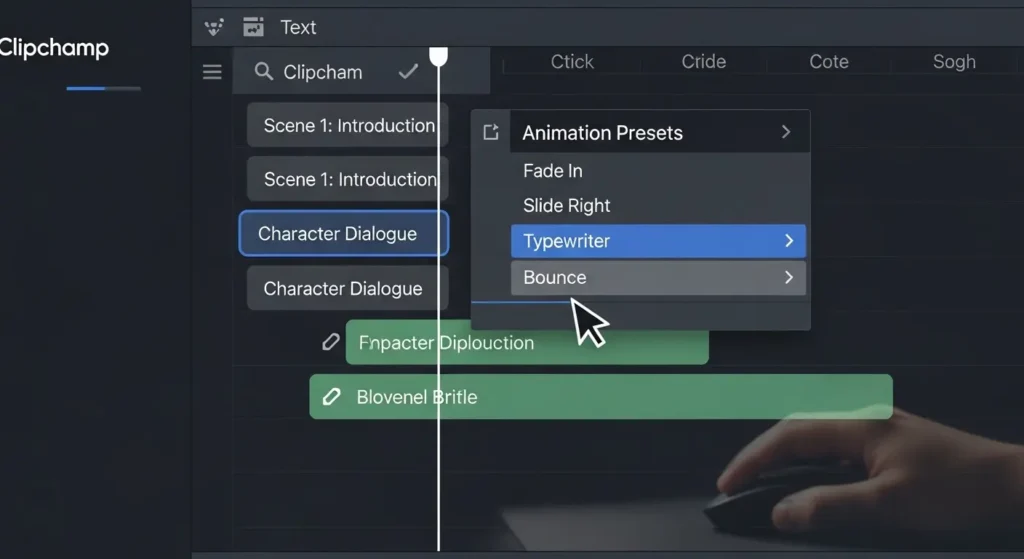
Task: Expand the Animation Presets chevron
Action: pos(786,132)
